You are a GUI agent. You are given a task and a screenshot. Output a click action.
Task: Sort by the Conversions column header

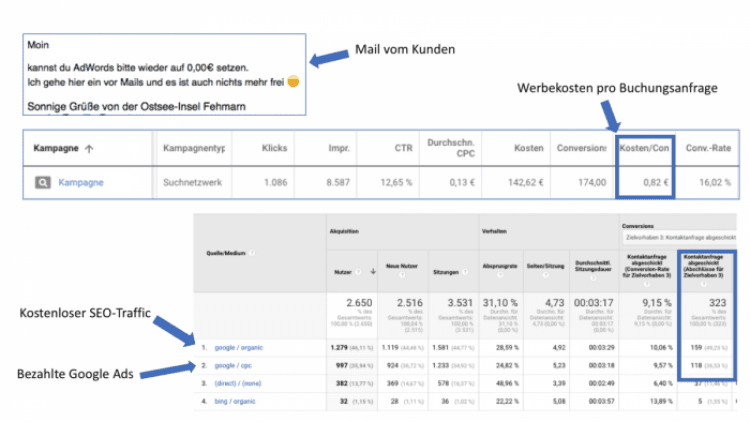point(581,148)
